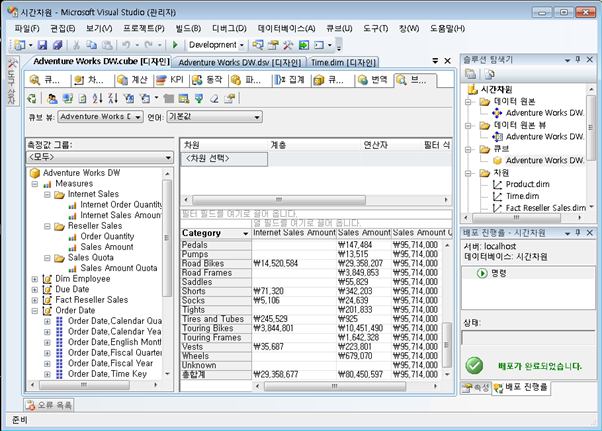Click the crossed tools icon in main toolbar
This screenshot has height=431, width=602.
pos(288,45)
